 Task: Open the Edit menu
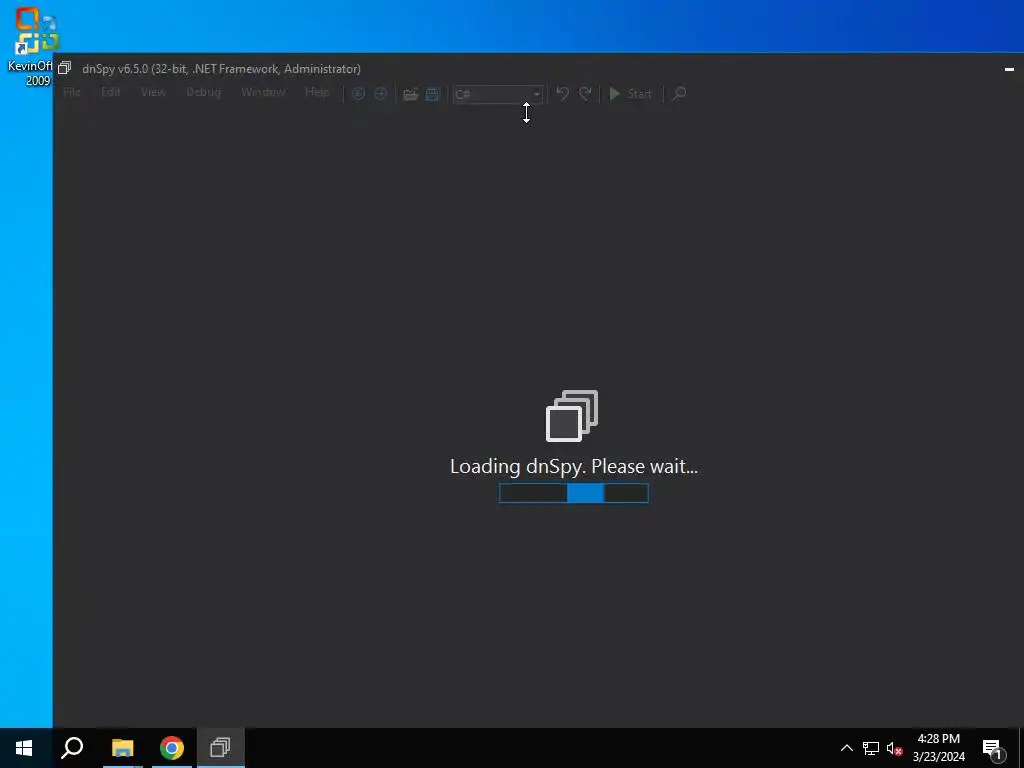coord(110,93)
